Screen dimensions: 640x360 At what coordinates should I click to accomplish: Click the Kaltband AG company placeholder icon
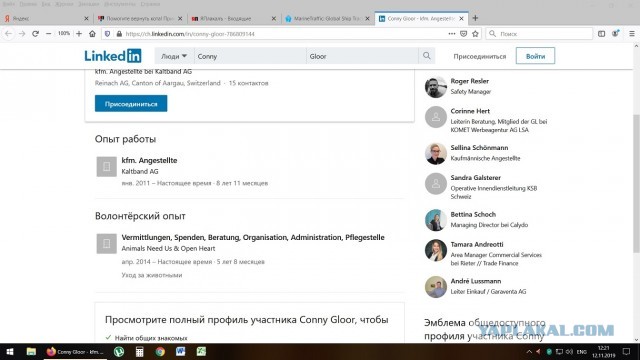coord(107,167)
